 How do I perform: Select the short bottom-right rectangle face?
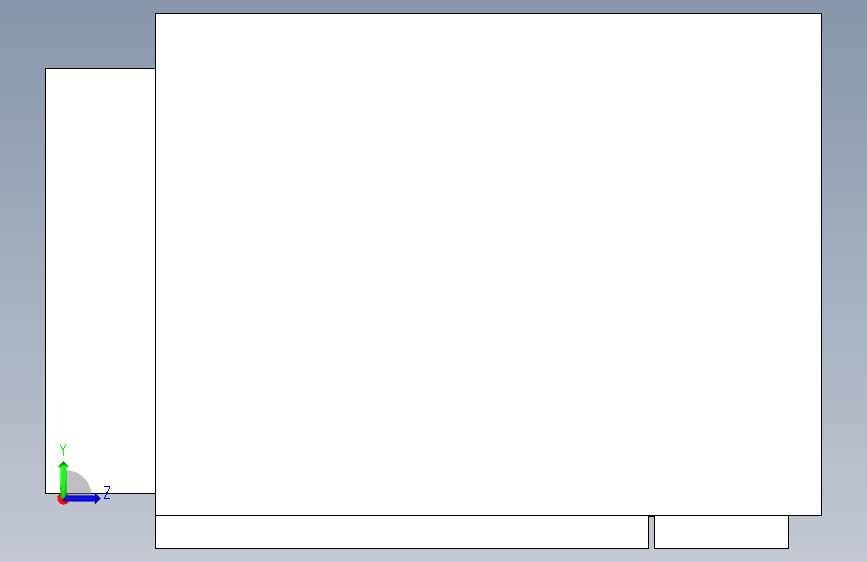point(722,532)
